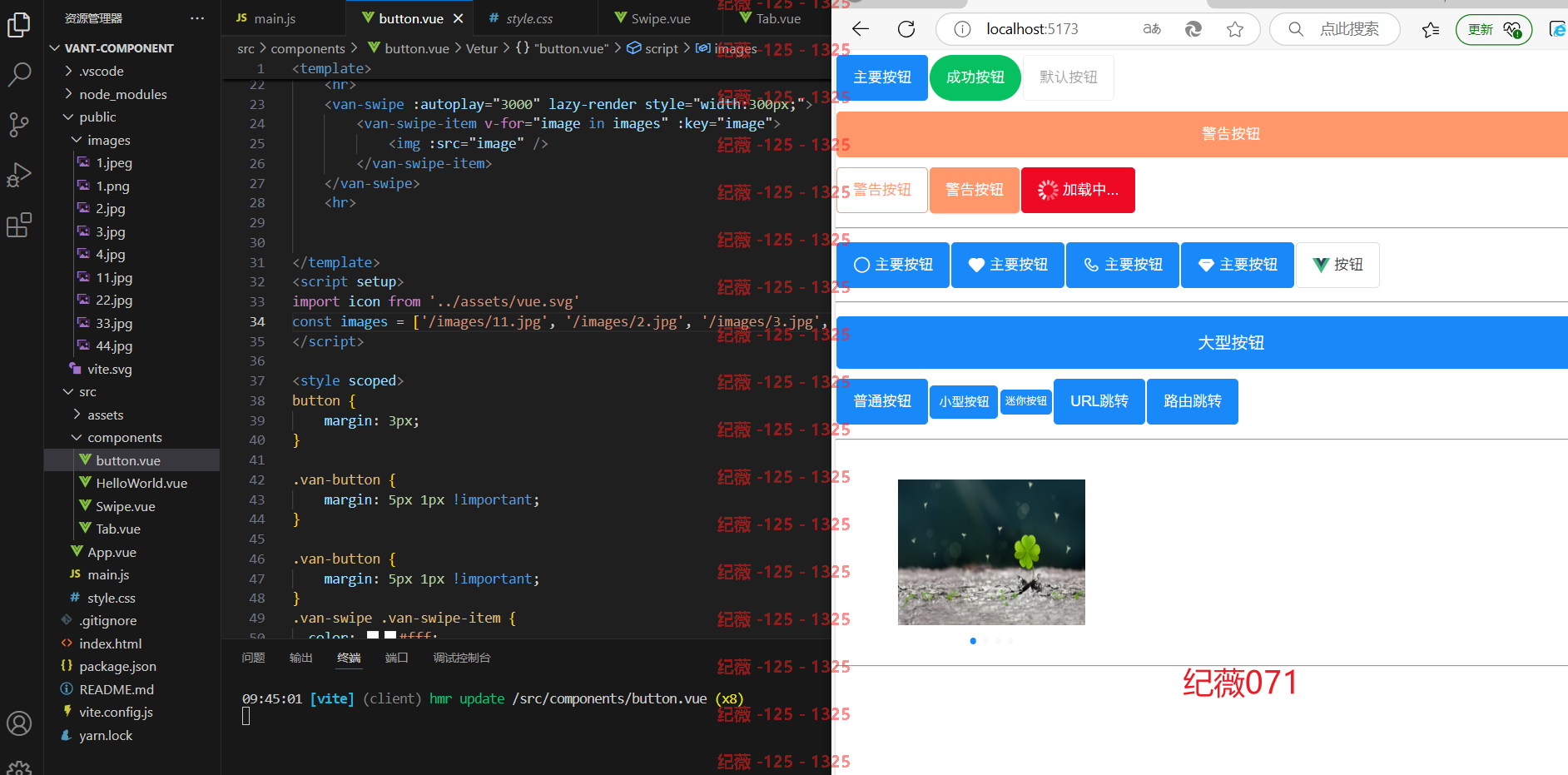Click the translate icon in address bar
Viewport: 1568px width, 775px height.
pyautogui.click(x=1152, y=29)
